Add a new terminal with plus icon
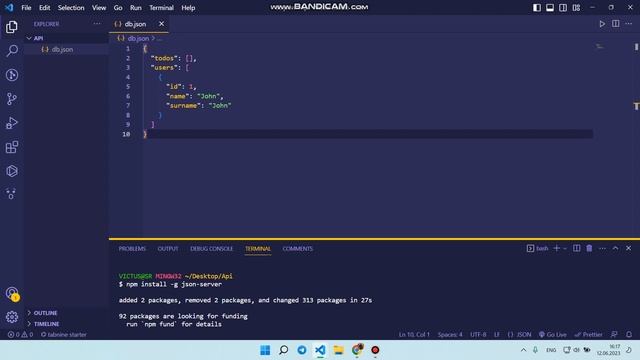 556,248
